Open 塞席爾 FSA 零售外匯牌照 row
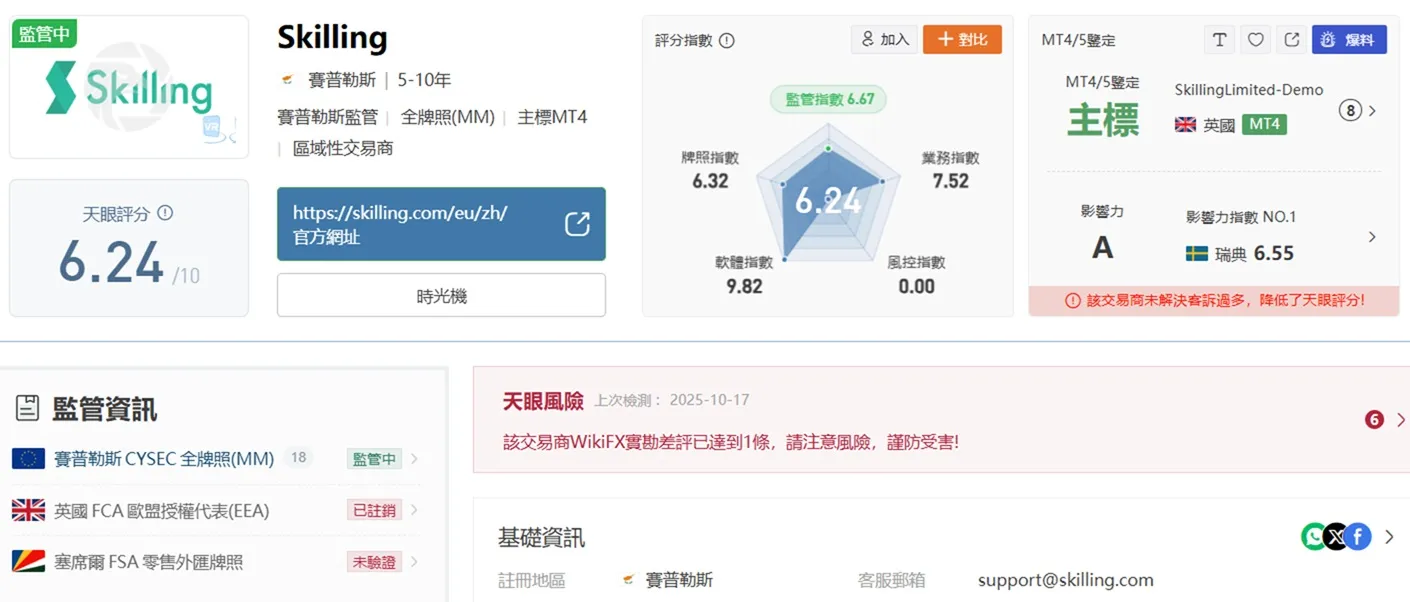 (x=215, y=562)
